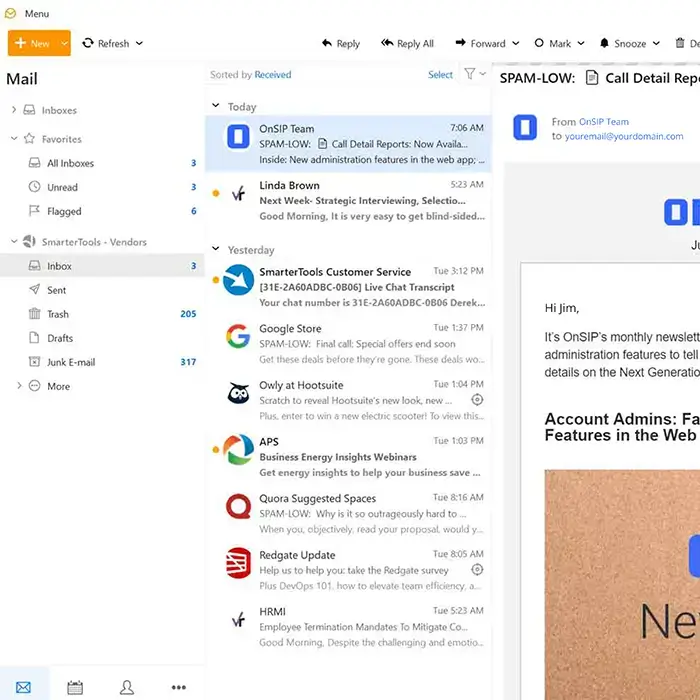The image size is (700, 700).
Task: Click the Unread clock icon
Action: coord(34,187)
